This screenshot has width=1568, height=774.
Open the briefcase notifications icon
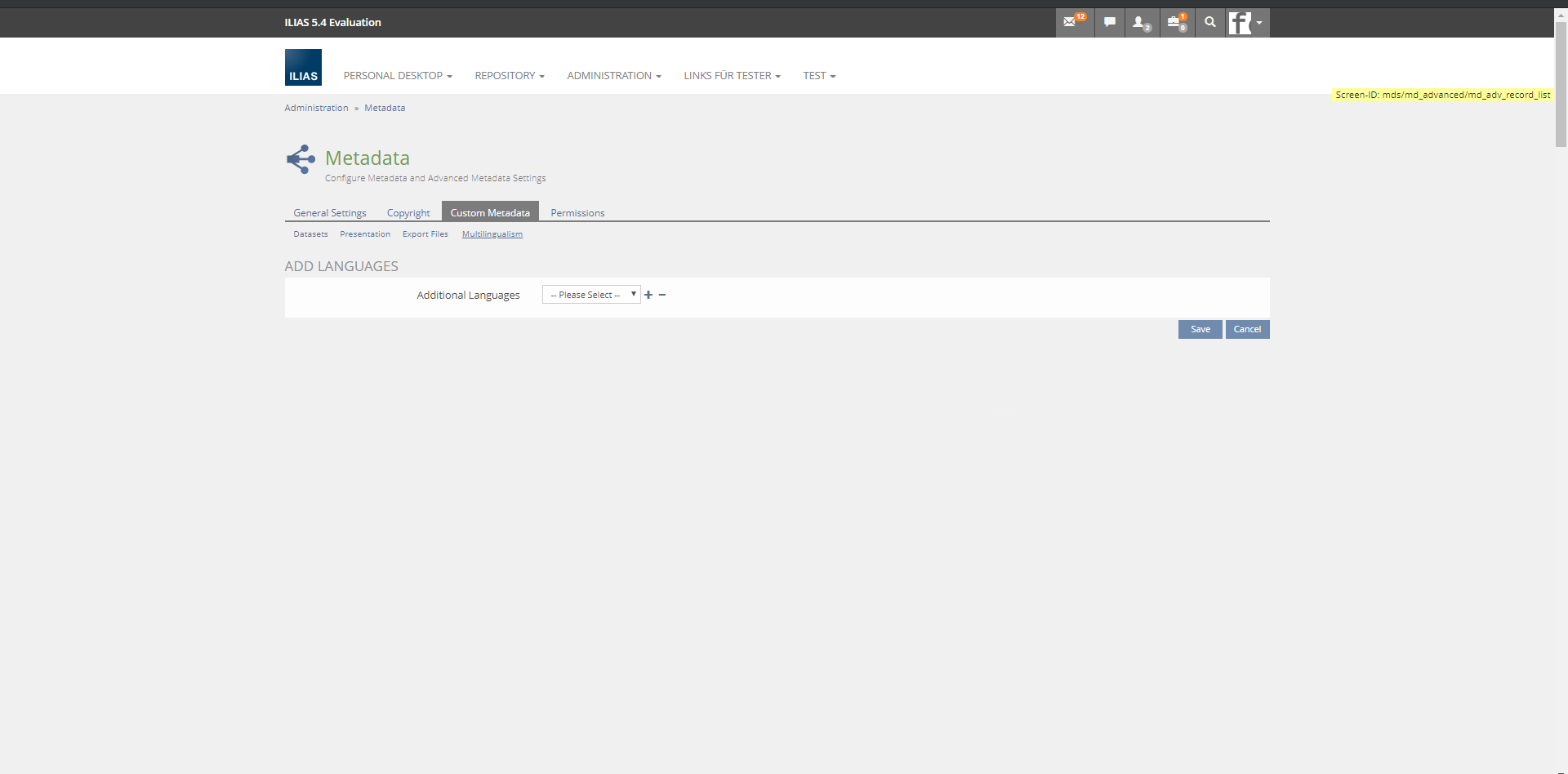[x=1176, y=23]
